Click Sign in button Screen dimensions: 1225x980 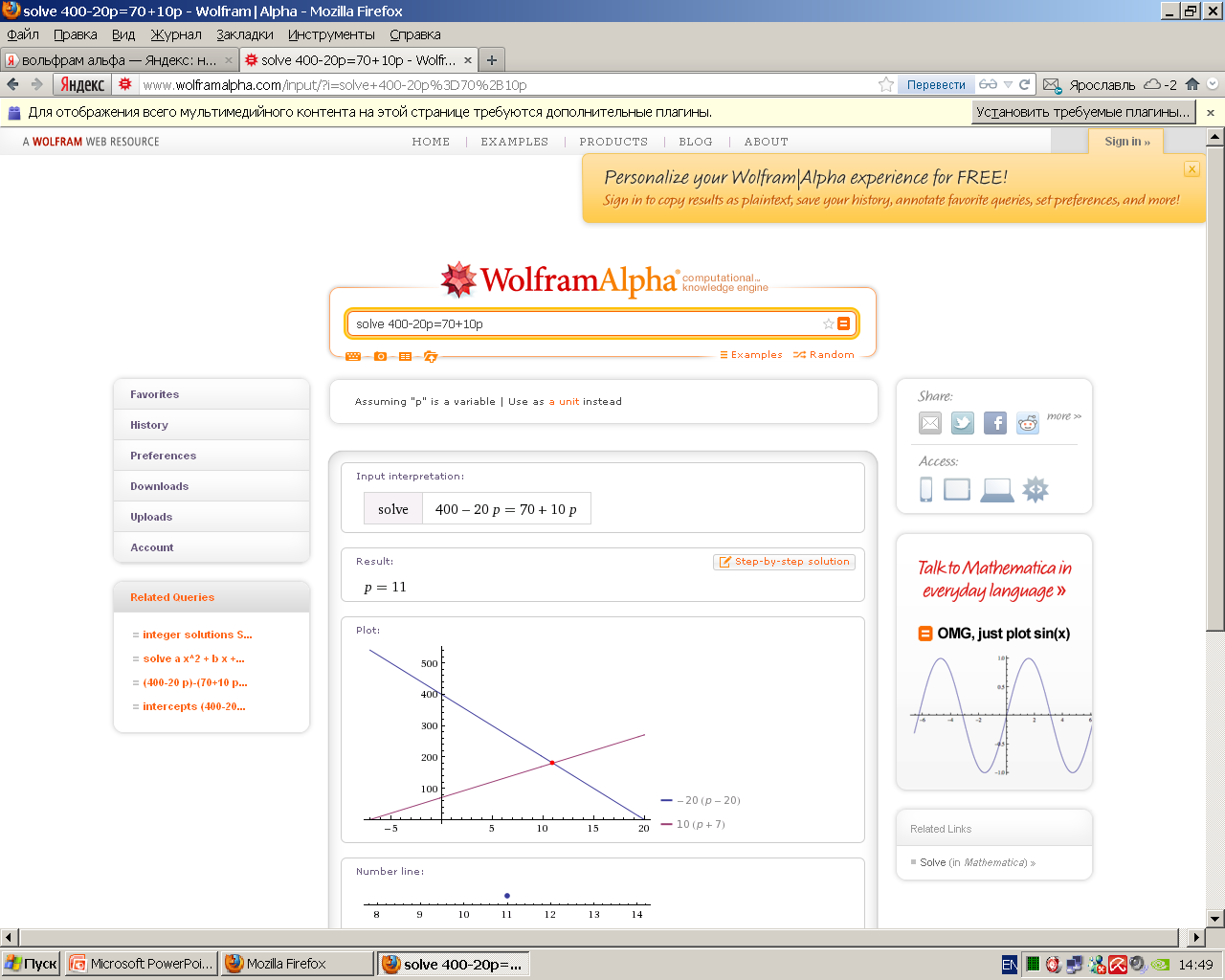point(1126,142)
